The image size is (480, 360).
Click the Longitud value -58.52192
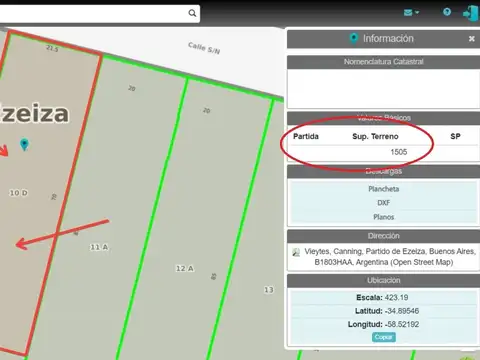click(x=402, y=324)
